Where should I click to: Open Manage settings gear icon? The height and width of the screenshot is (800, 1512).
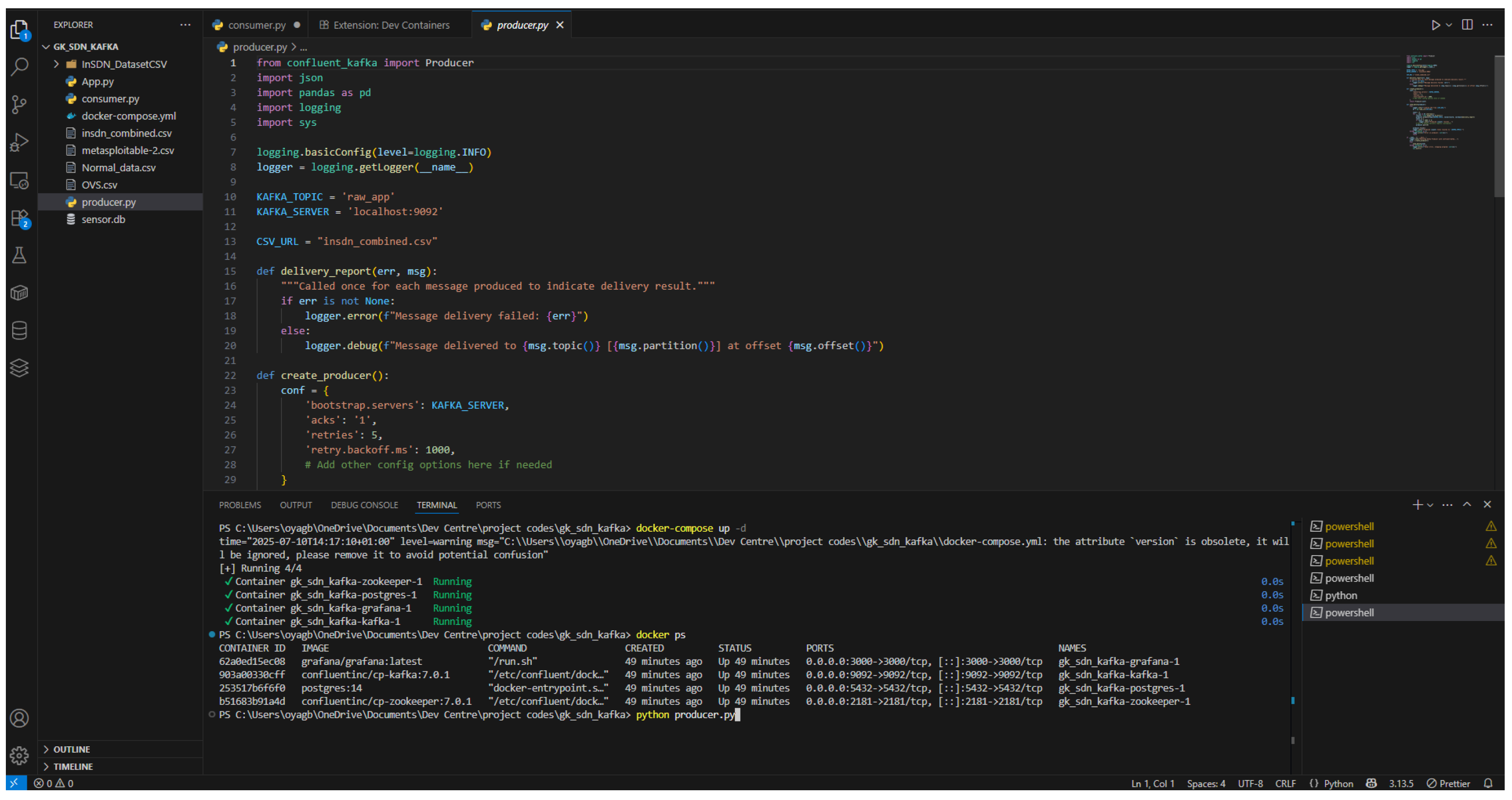[x=20, y=756]
